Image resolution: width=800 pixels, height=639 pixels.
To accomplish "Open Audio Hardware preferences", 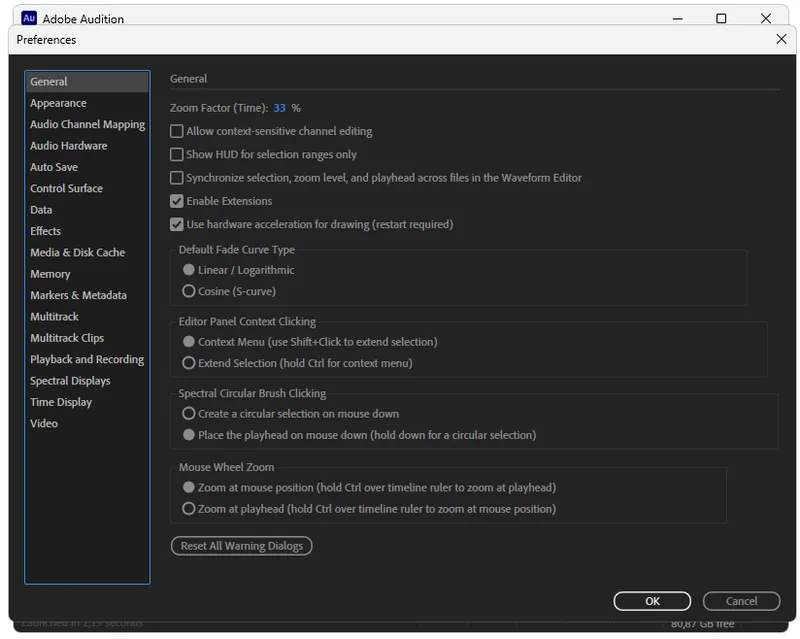I will (x=87, y=146).
